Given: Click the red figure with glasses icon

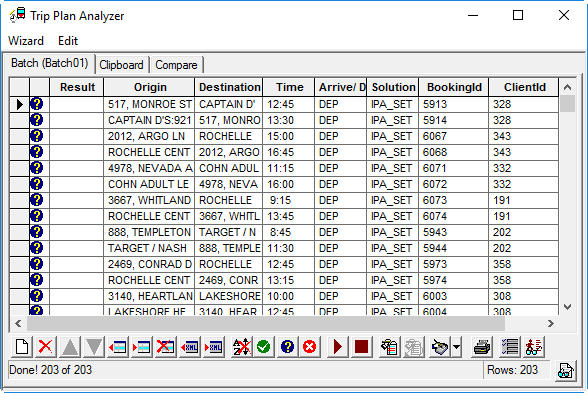Looking at the screenshot, I should (534, 347).
